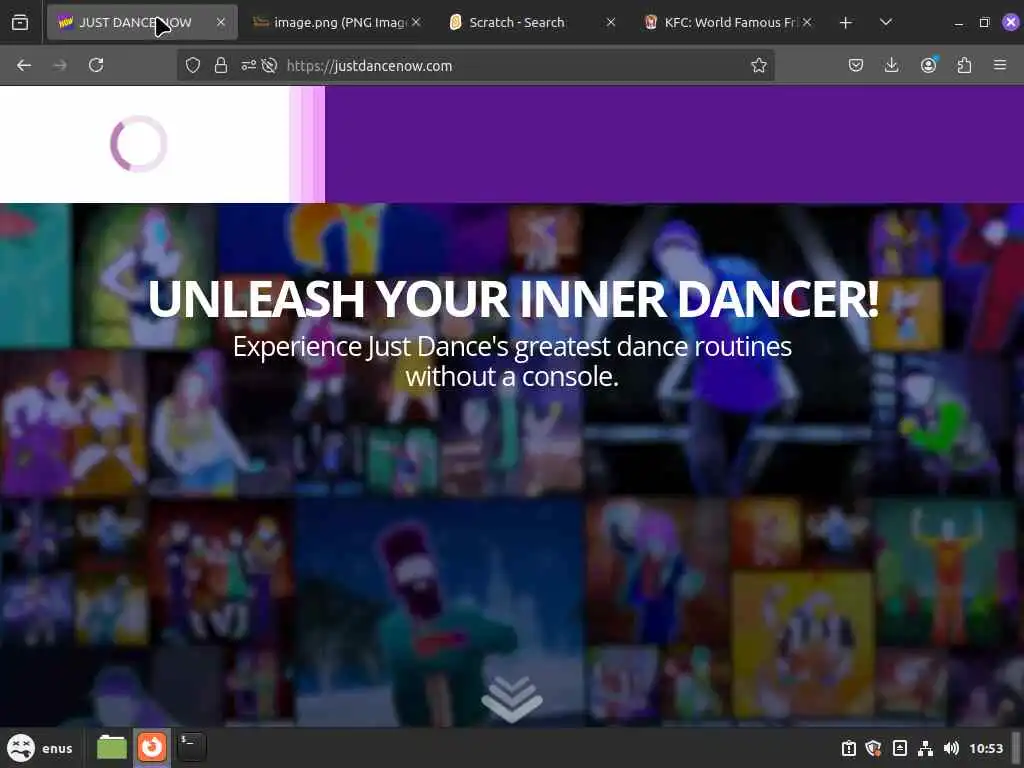Save page to Pocket
The image size is (1024, 768).
[856, 65]
